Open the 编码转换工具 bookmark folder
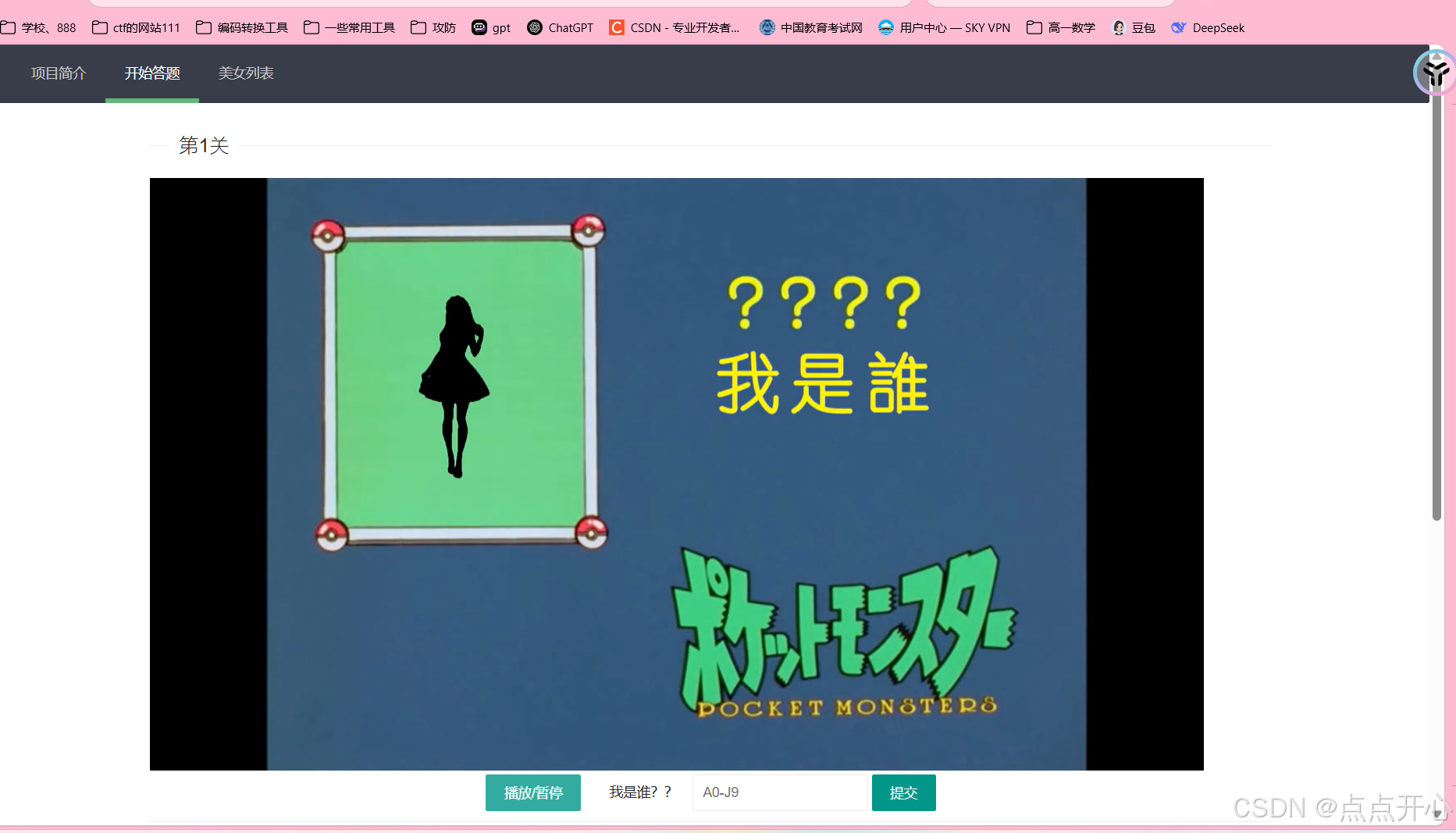 tap(242, 27)
